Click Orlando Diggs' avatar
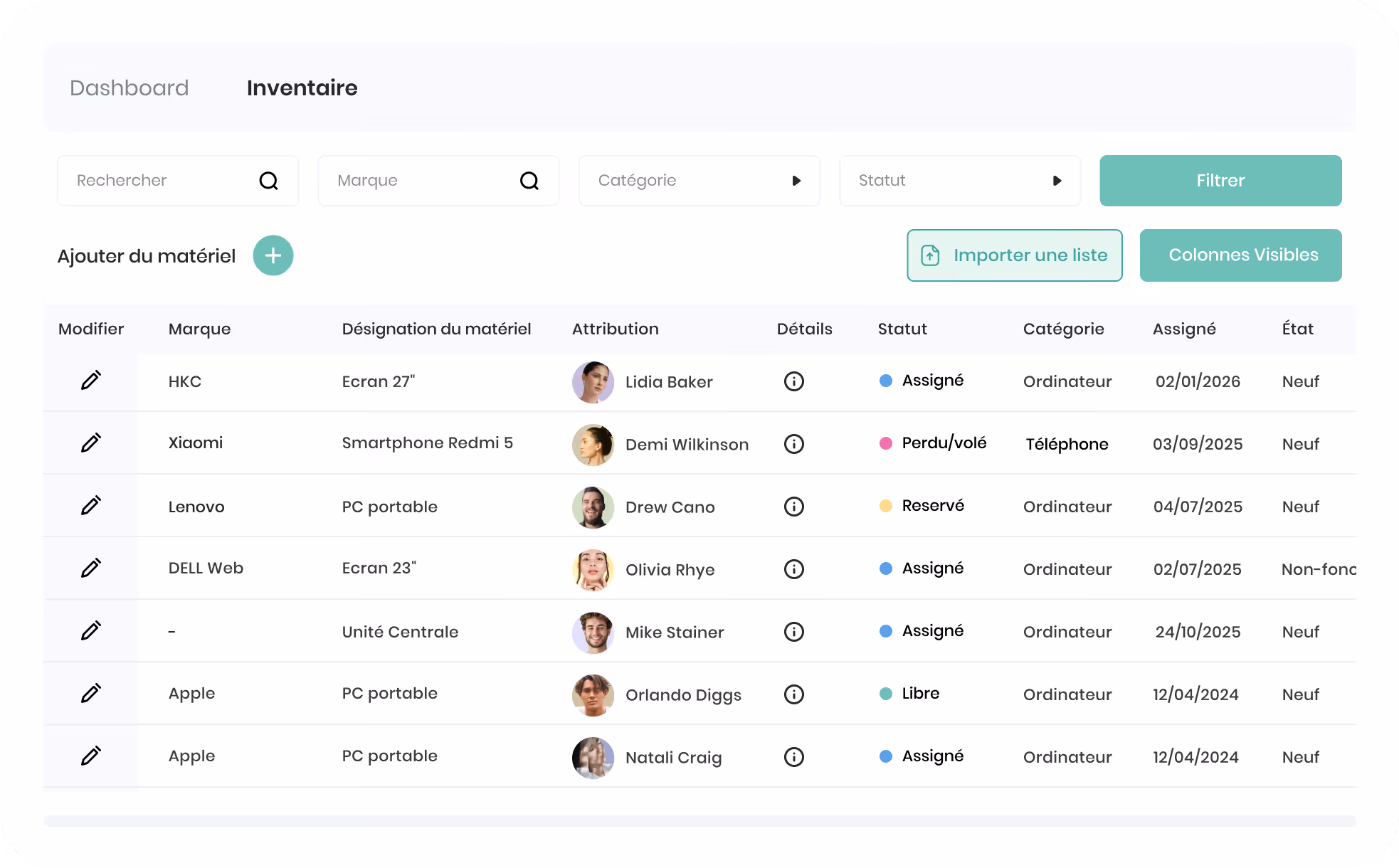Screen dimensions: 1399x868 (593, 695)
